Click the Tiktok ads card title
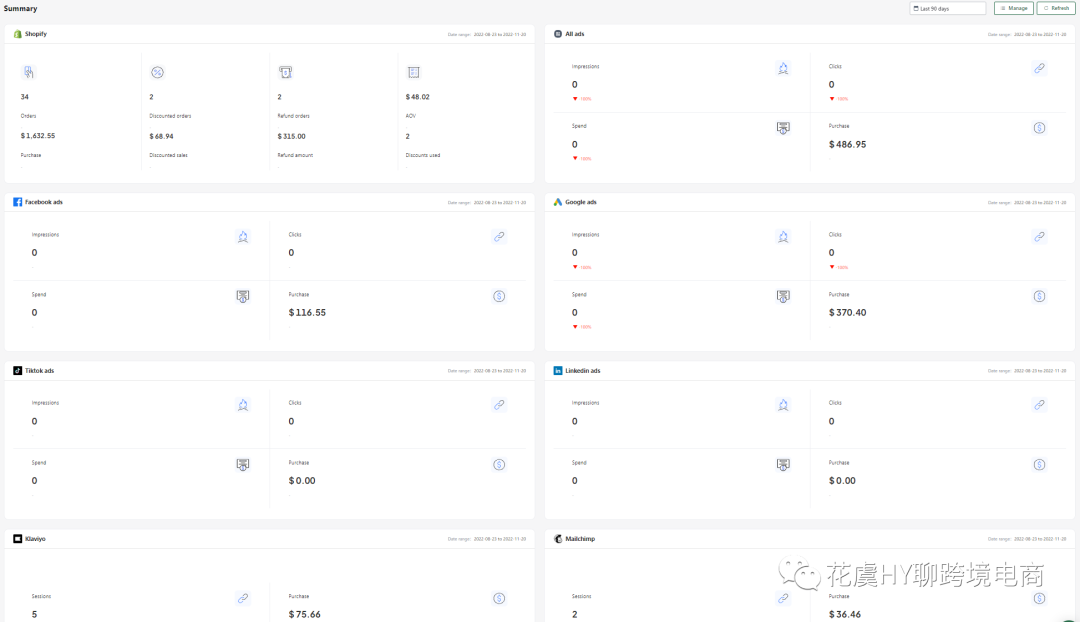 tap(39, 371)
